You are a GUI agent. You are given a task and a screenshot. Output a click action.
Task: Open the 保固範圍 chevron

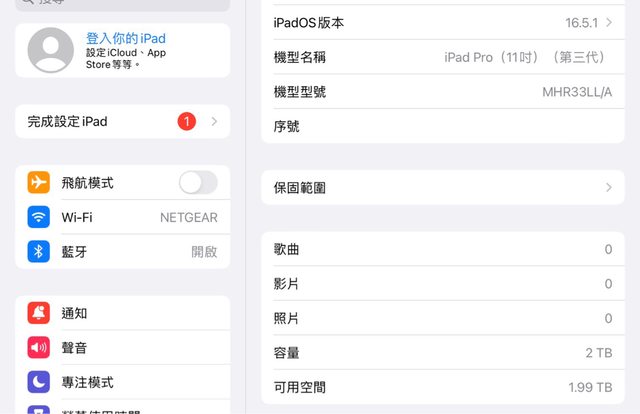(x=609, y=187)
